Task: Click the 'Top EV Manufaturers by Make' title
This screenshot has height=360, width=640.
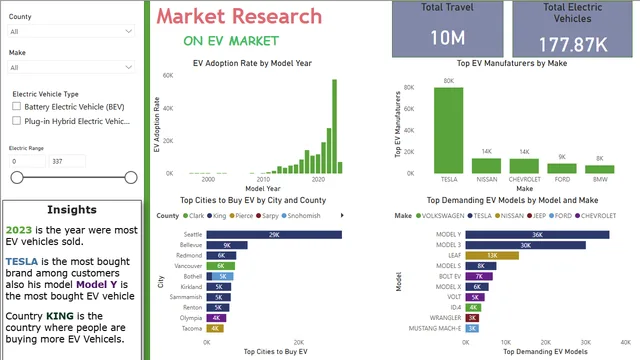Action: tap(512, 63)
